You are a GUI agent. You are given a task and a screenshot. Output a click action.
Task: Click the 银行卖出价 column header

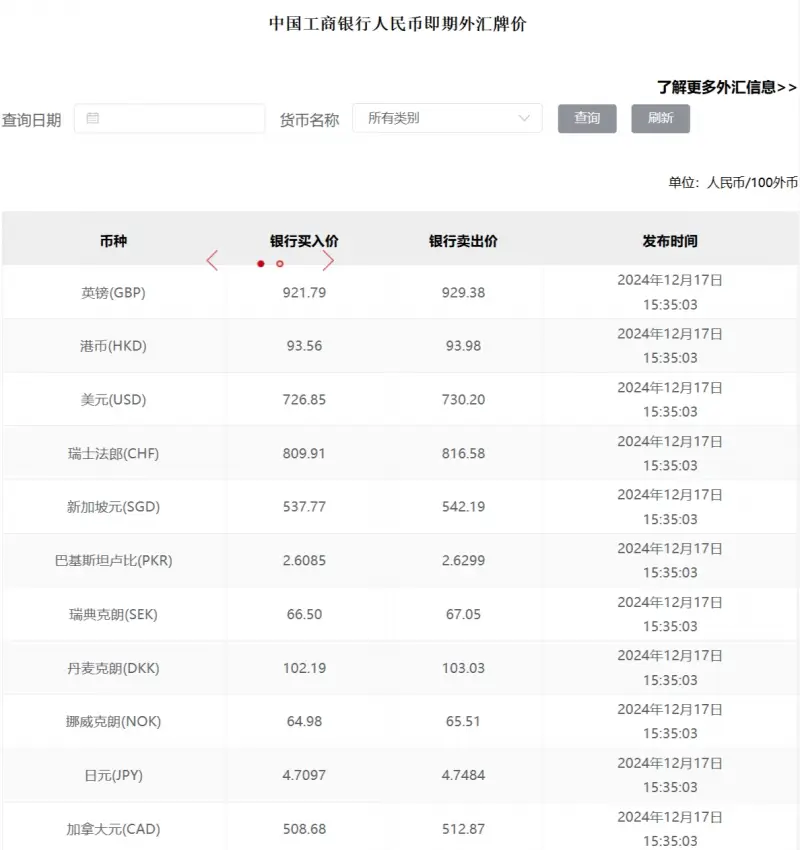(463, 241)
